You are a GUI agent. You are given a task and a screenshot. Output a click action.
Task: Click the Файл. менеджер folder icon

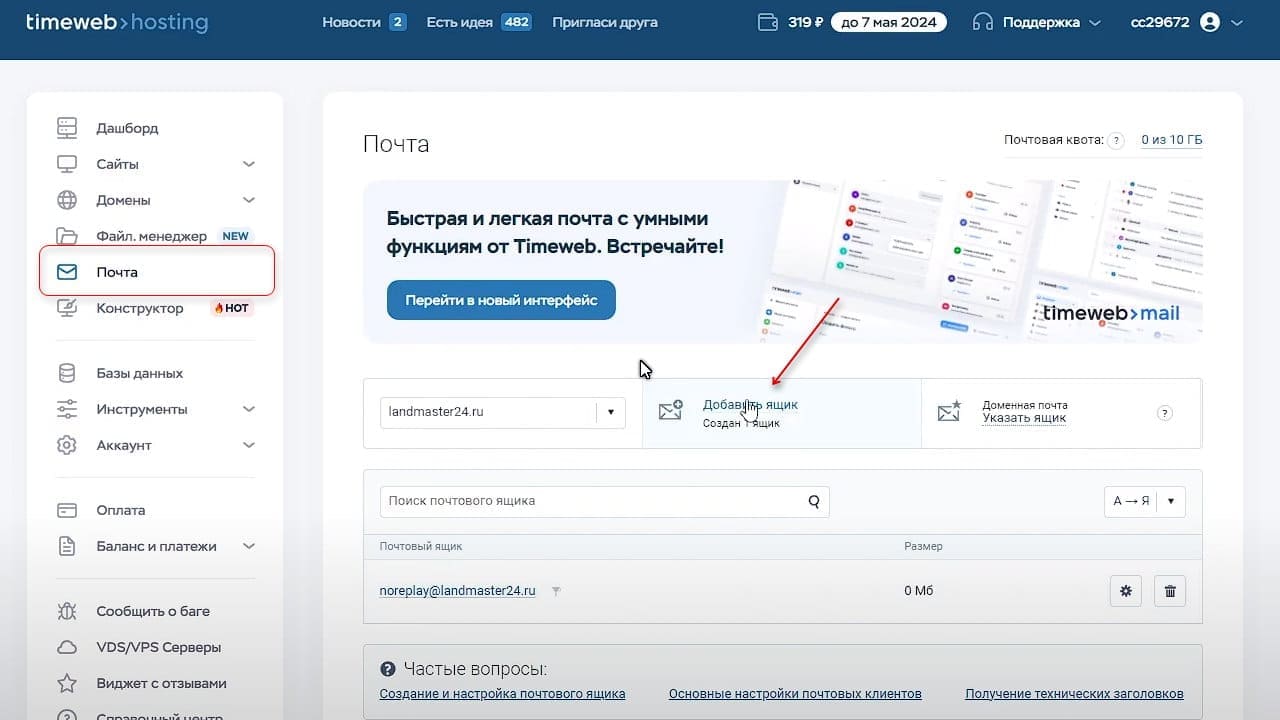tap(67, 236)
